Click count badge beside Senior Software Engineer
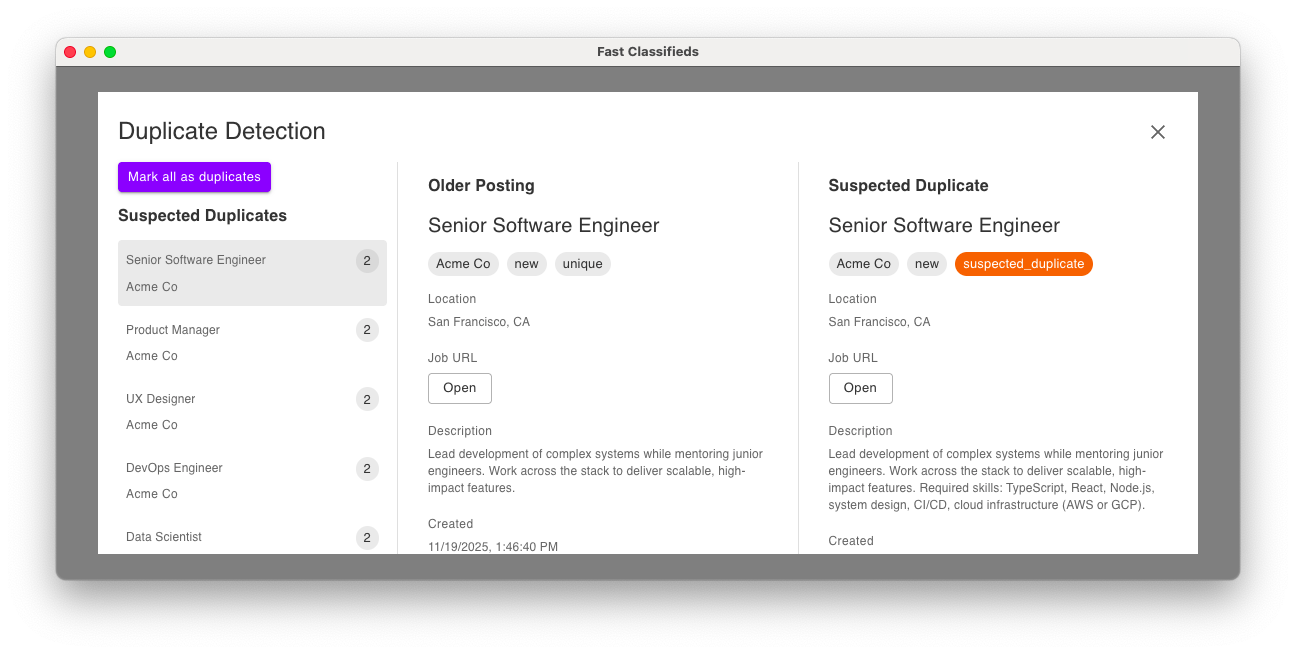This screenshot has width=1296, height=654. coord(367,261)
